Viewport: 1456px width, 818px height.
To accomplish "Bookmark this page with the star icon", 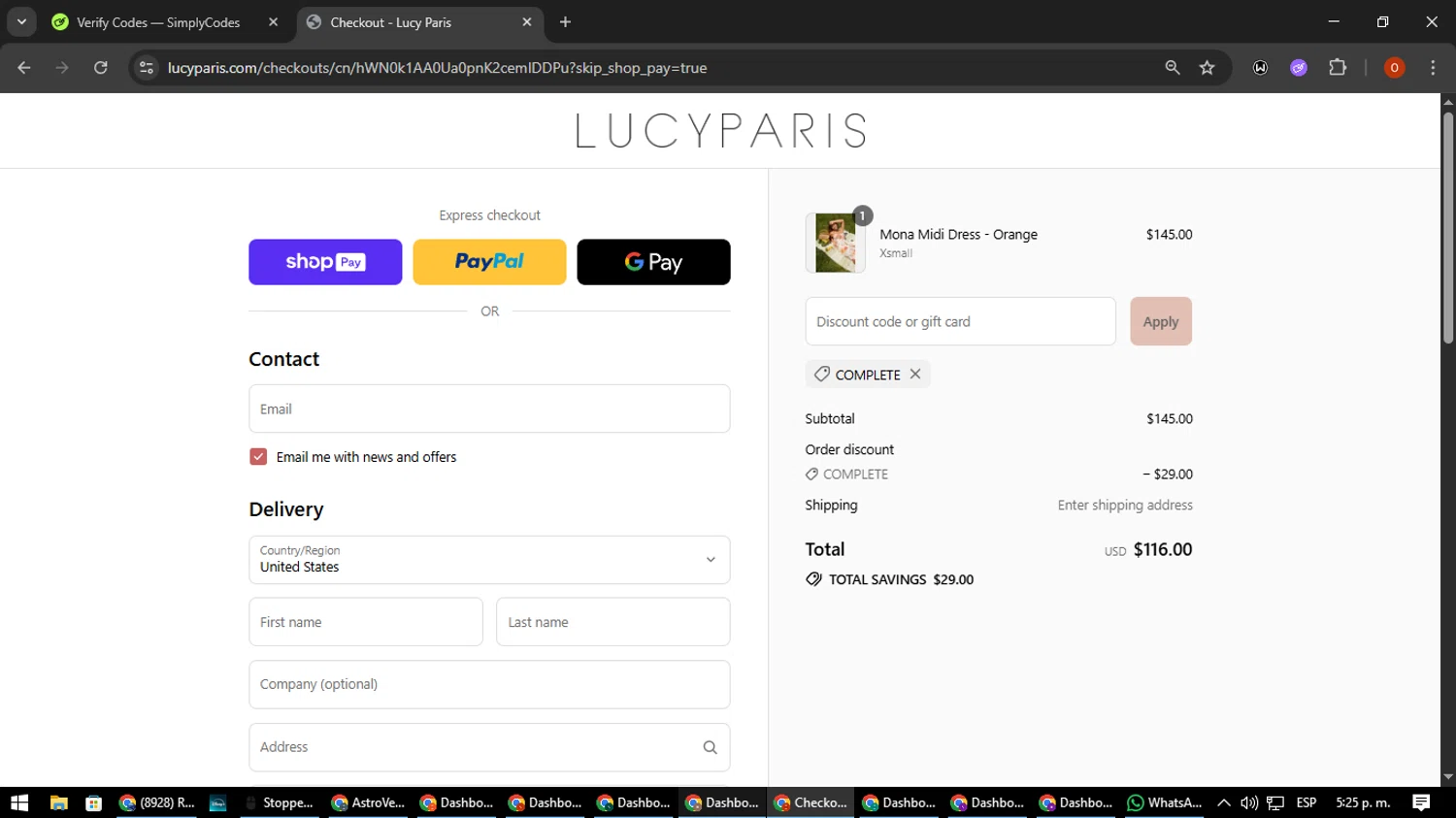I will point(1208,68).
